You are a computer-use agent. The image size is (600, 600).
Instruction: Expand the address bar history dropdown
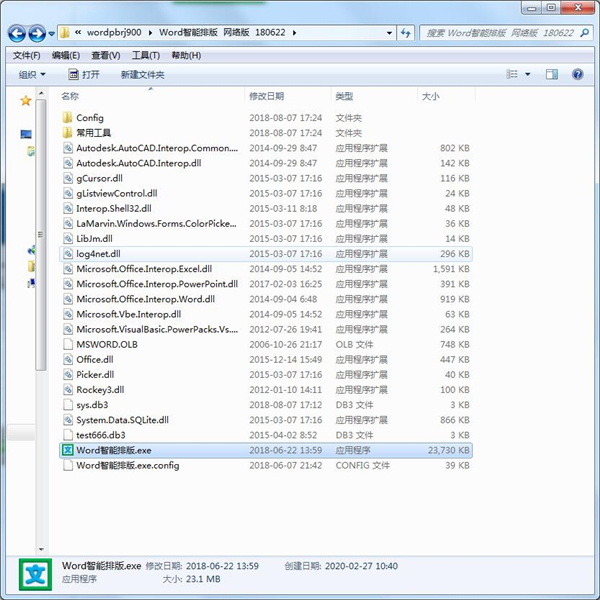391,33
